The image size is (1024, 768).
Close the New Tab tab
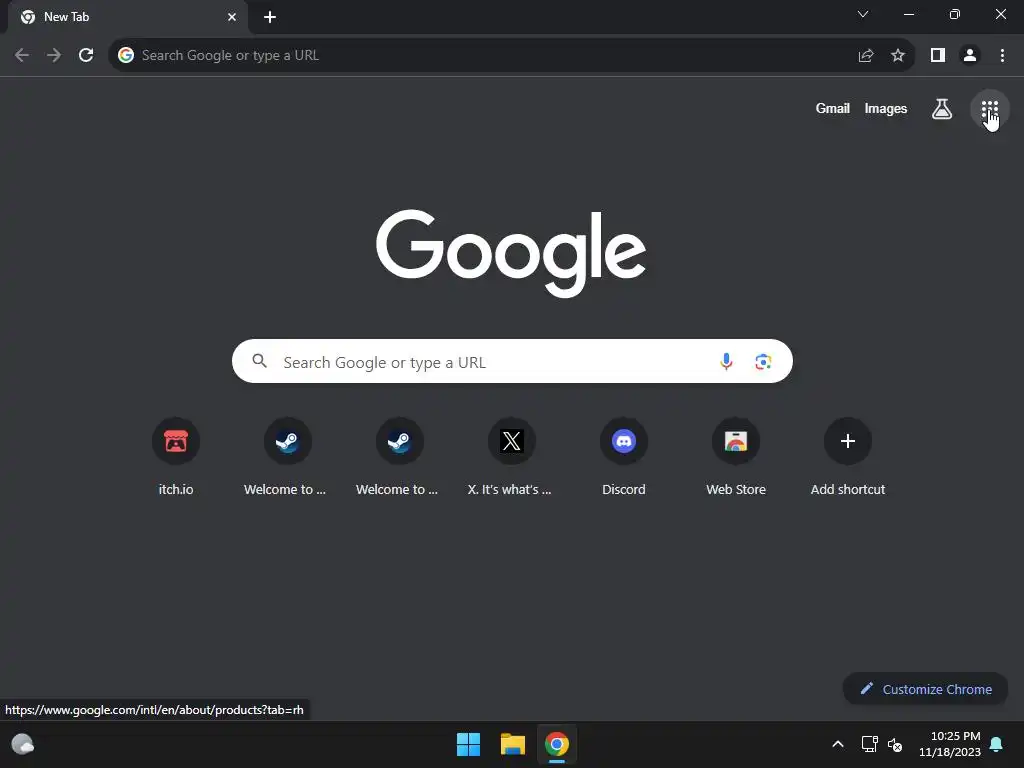point(232,17)
